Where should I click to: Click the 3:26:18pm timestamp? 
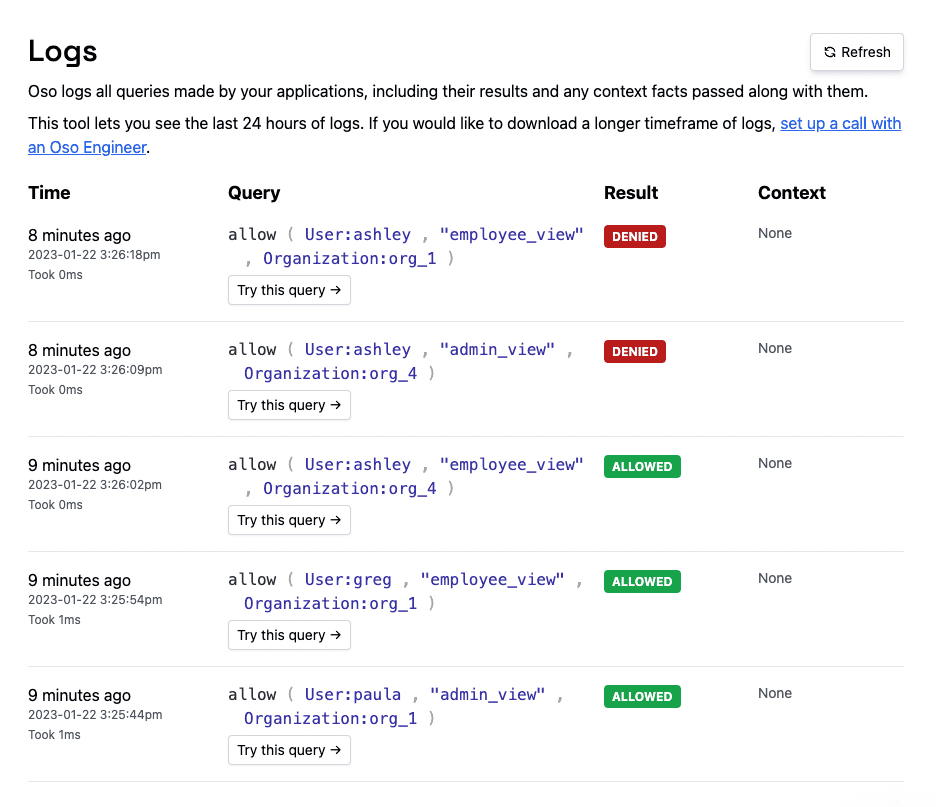point(94,255)
